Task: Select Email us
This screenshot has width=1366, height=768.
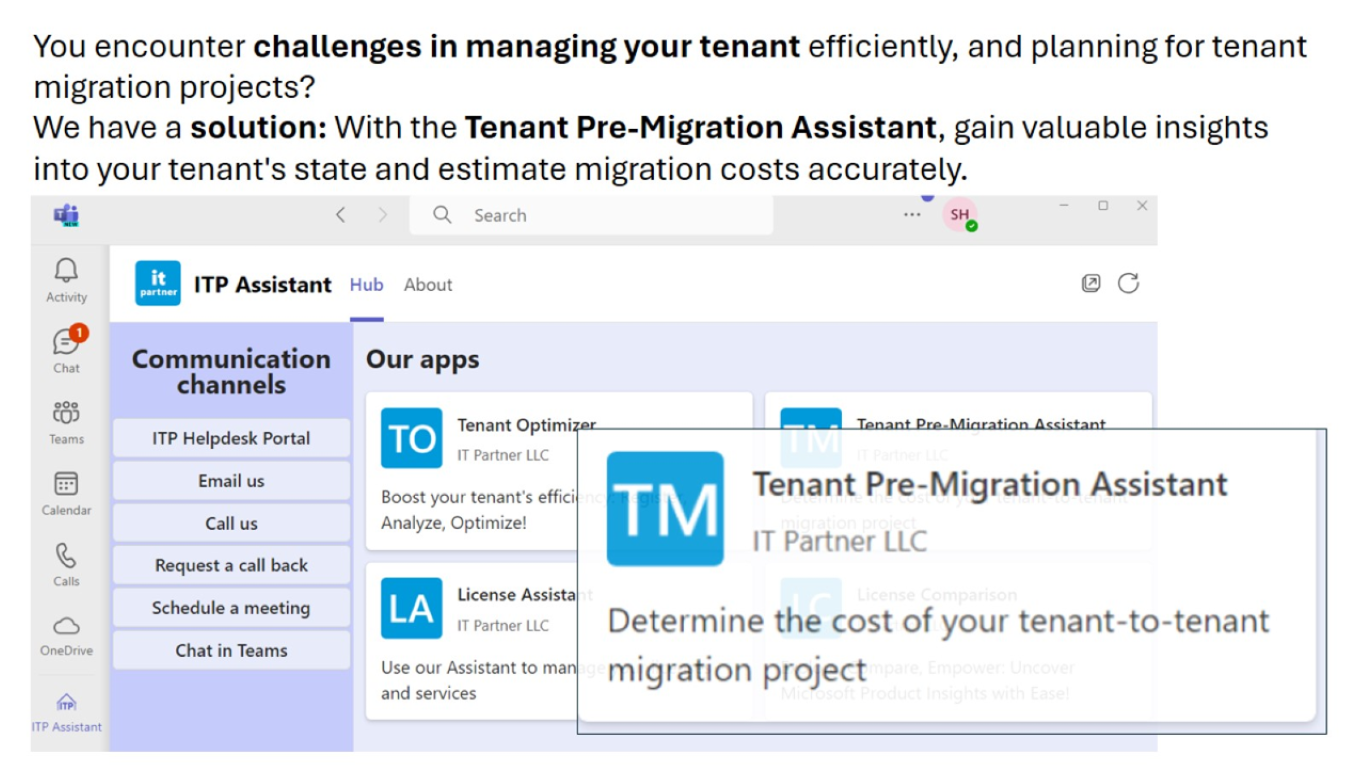Action: click(231, 481)
